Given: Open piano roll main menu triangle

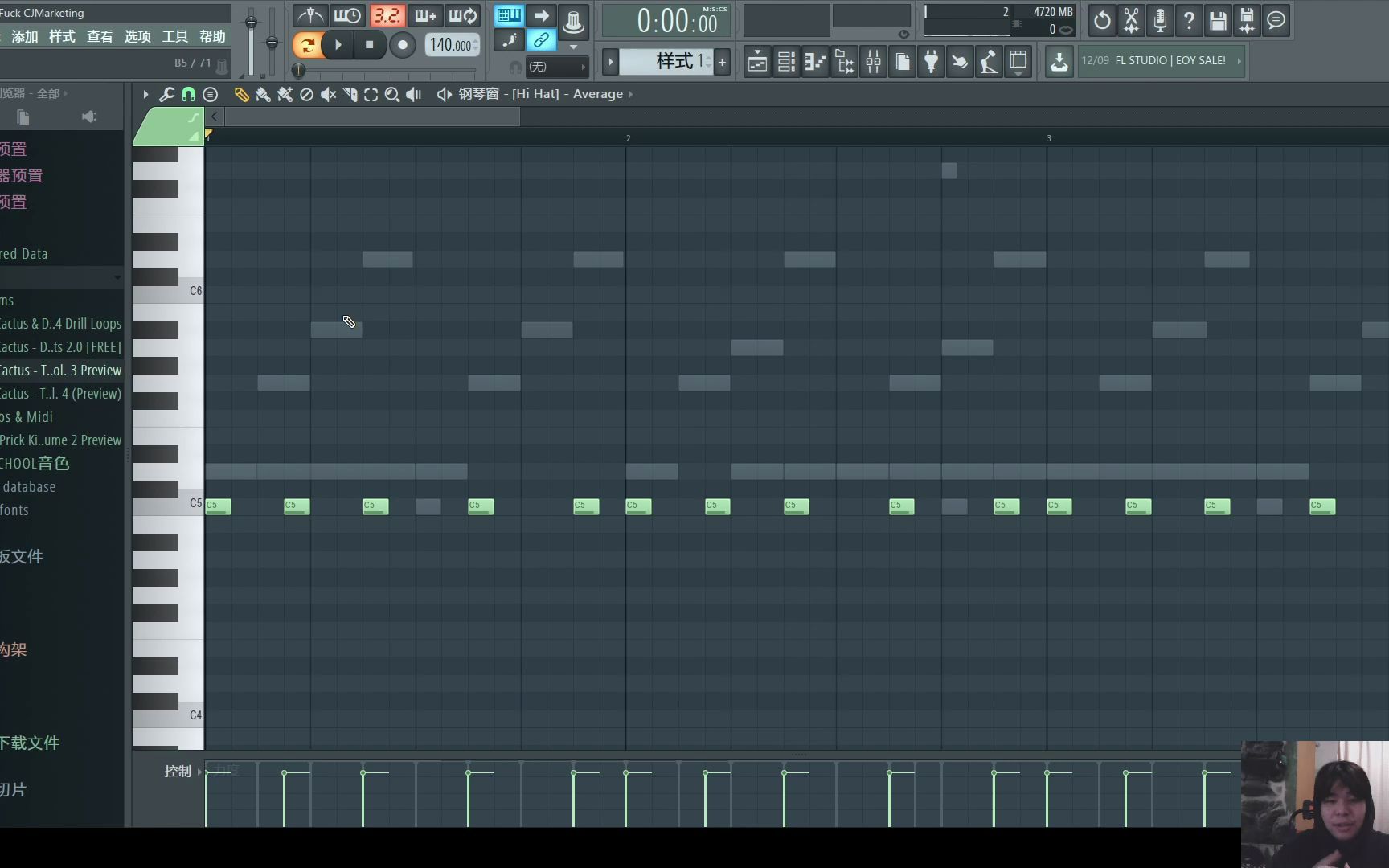Looking at the screenshot, I should click(145, 94).
